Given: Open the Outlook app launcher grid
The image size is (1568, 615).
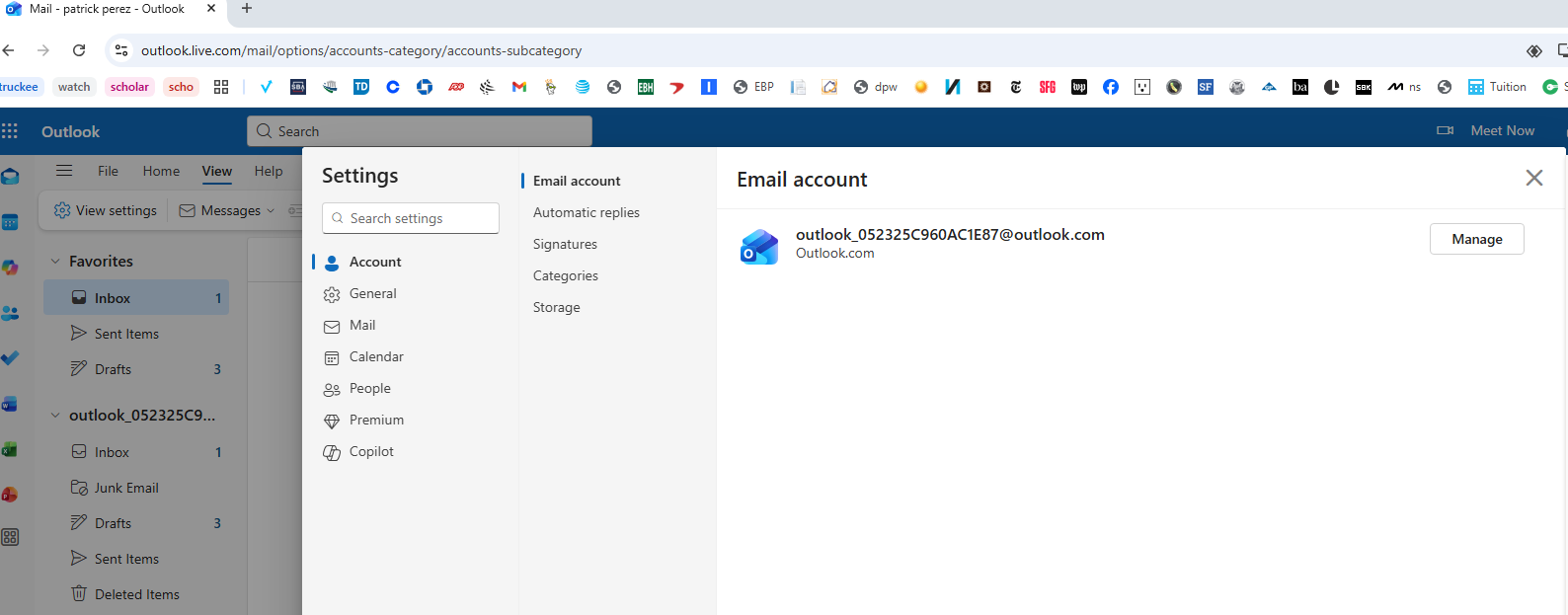Looking at the screenshot, I should click(x=10, y=131).
